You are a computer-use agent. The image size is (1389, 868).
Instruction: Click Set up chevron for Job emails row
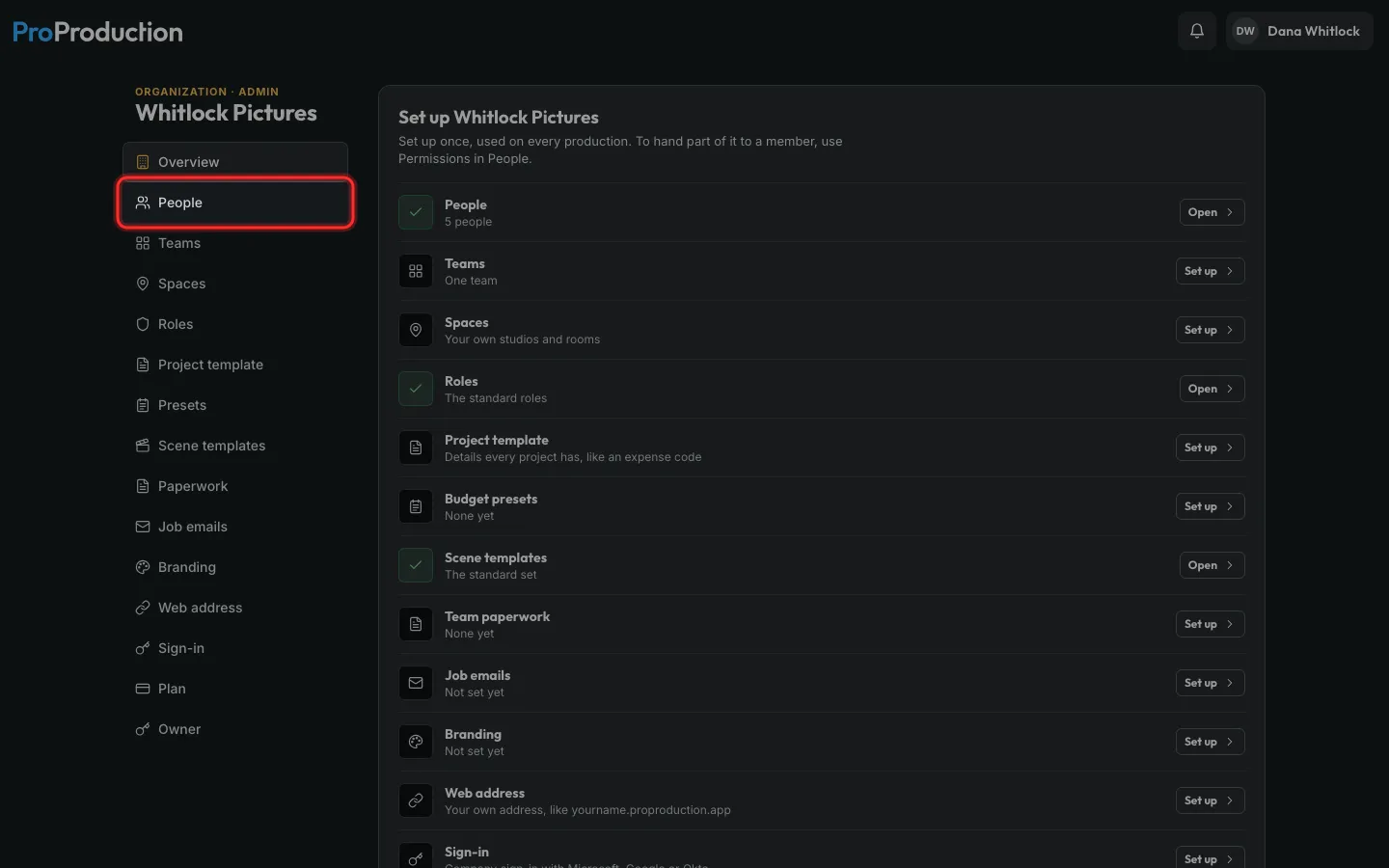click(1230, 683)
